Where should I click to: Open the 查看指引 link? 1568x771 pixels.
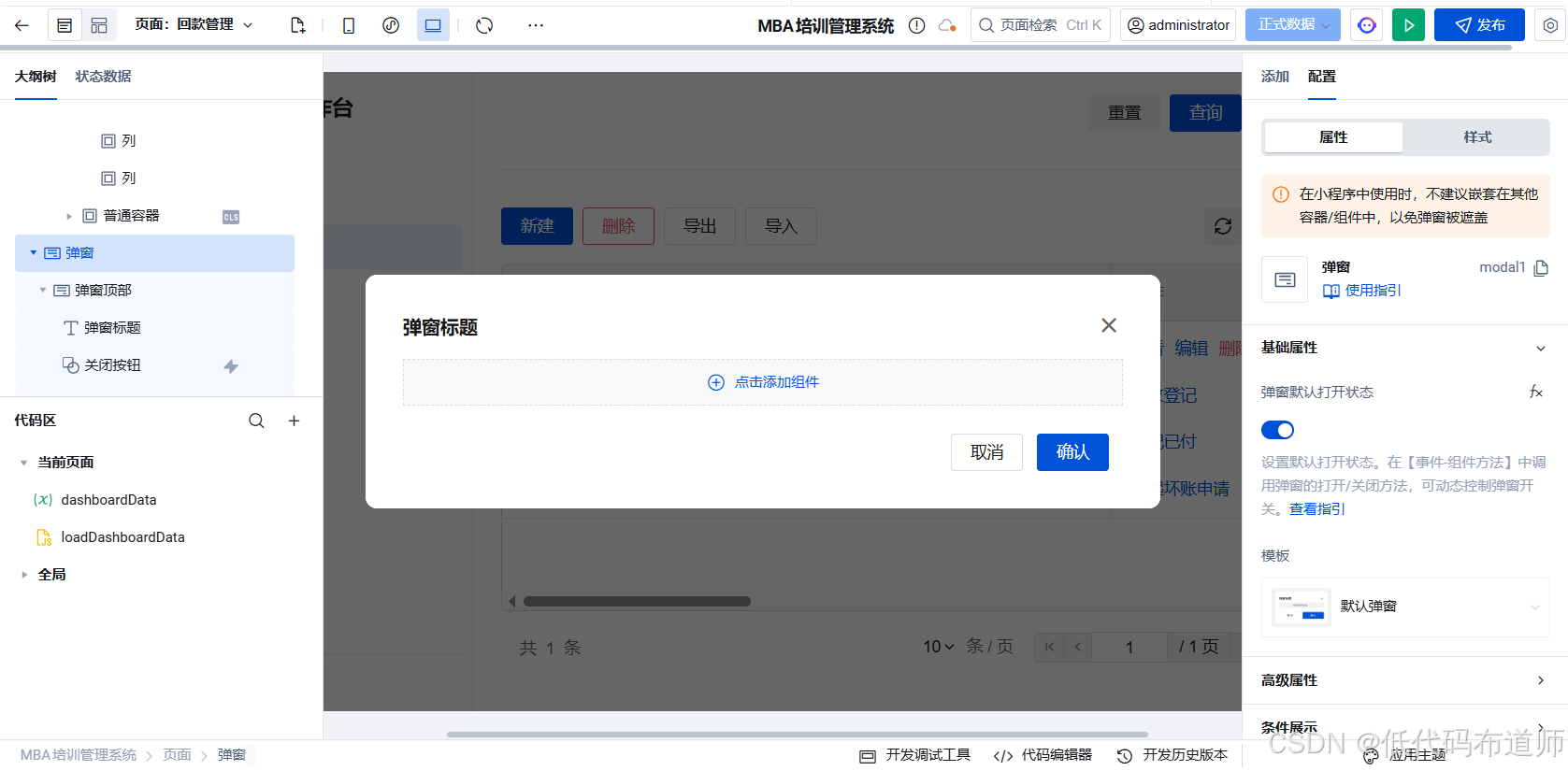coord(1317,509)
